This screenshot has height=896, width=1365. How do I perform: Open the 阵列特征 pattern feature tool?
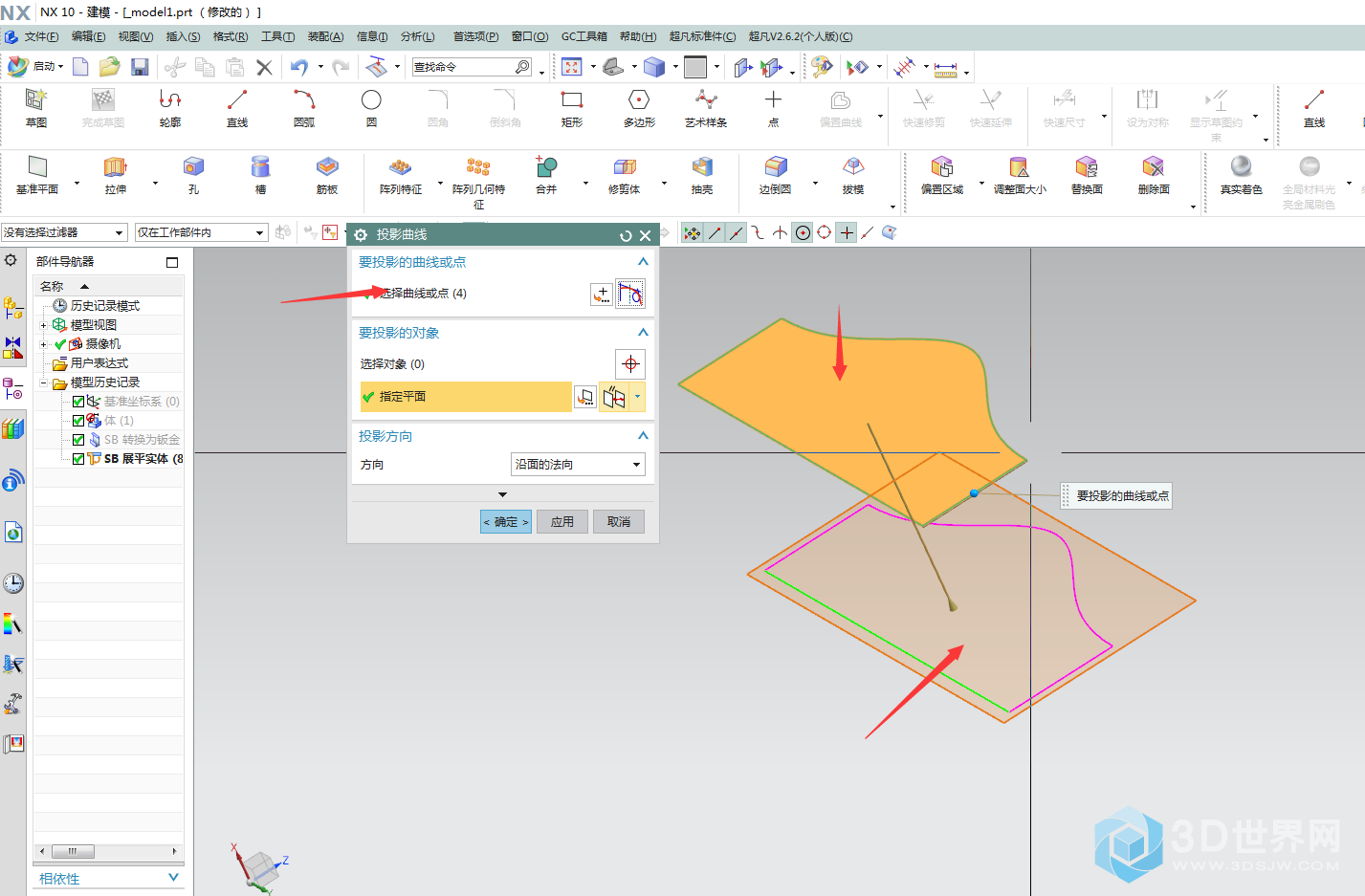[401, 175]
